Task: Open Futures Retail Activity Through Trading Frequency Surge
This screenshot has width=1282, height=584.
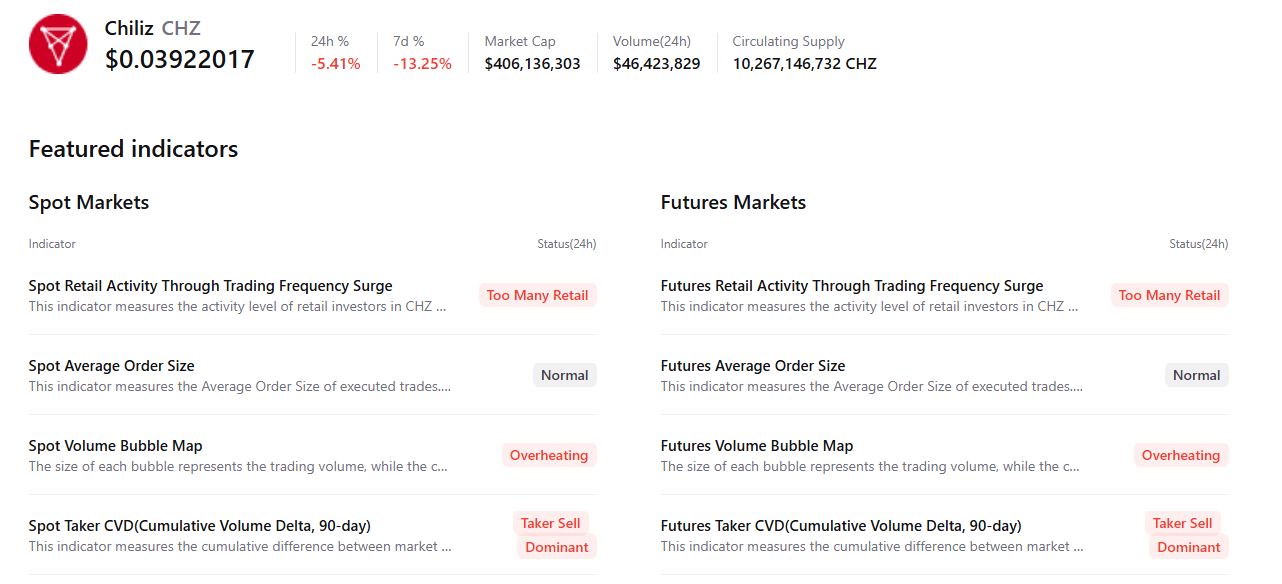Action: (x=851, y=286)
